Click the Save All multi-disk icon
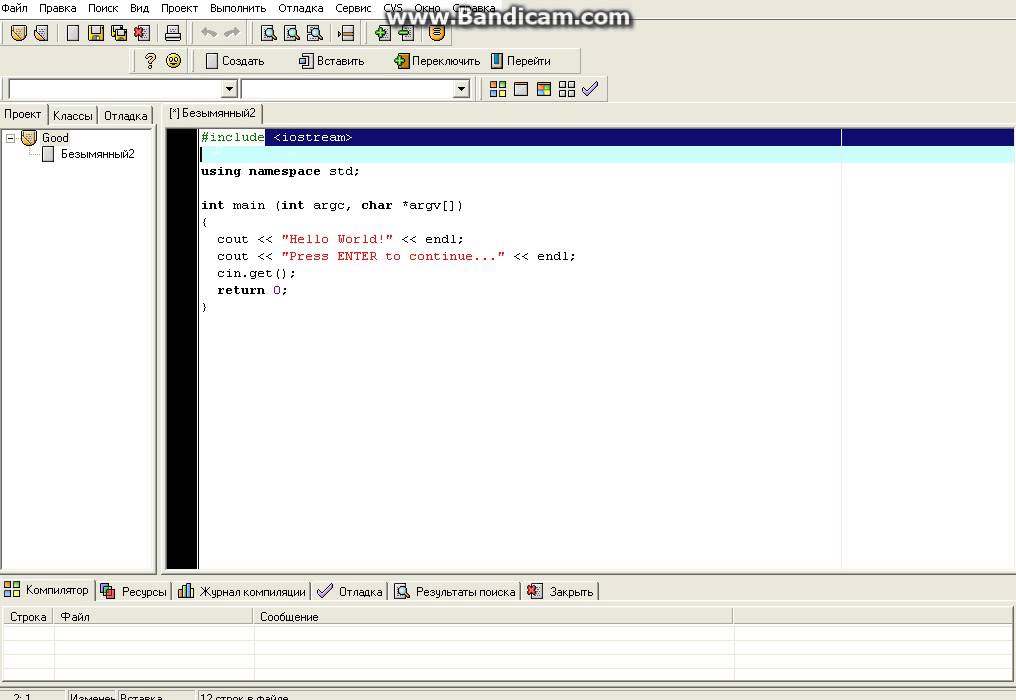This screenshot has height=700, width=1016. click(x=119, y=32)
